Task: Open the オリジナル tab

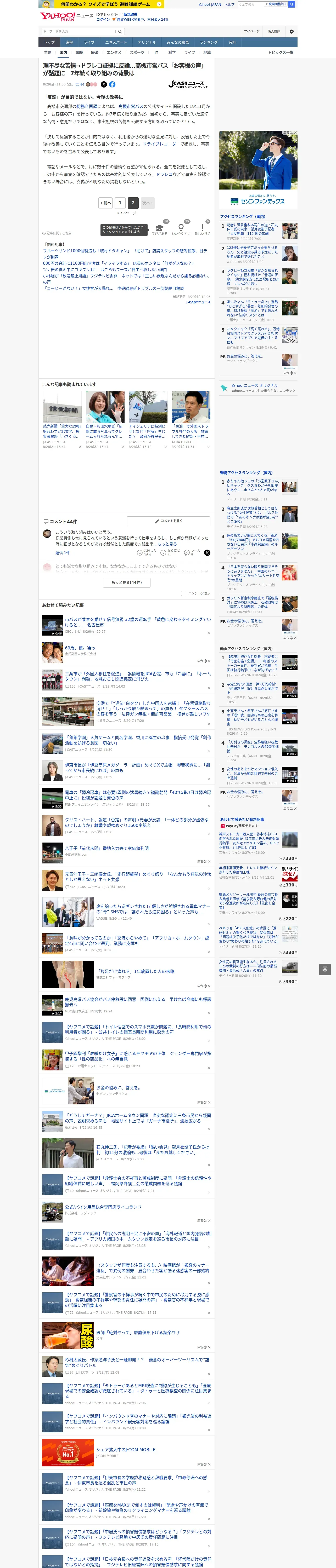Action: [147, 43]
